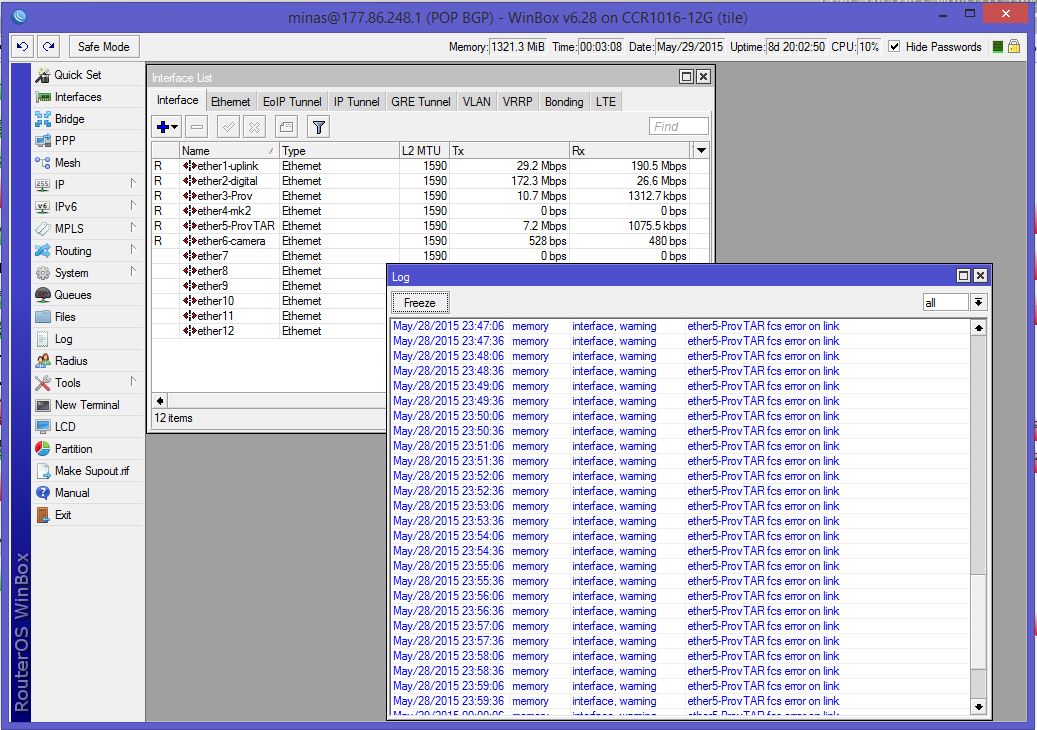Open the column selector dropdown arrow
This screenshot has width=1037, height=730.
coord(701,151)
